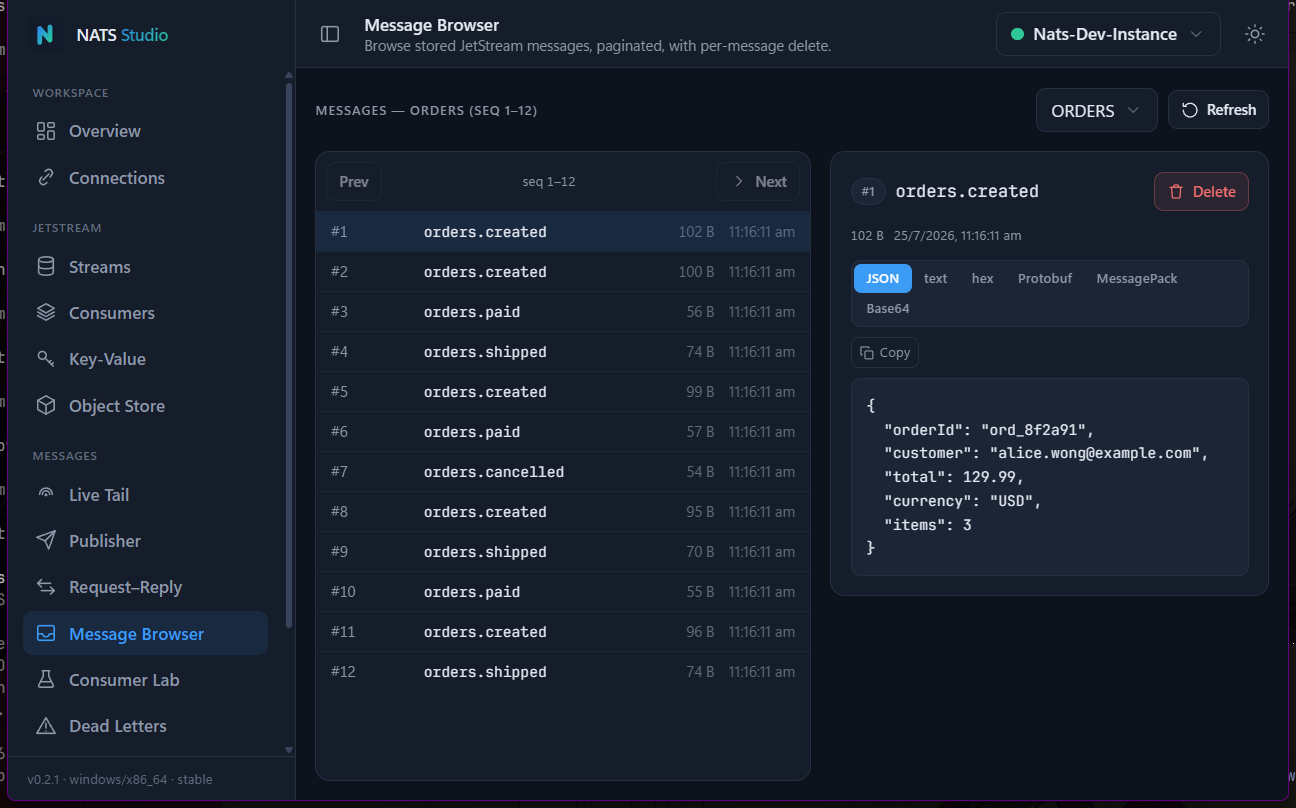
Task: Click the trash icon in Delete
Action: click(1176, 191)
